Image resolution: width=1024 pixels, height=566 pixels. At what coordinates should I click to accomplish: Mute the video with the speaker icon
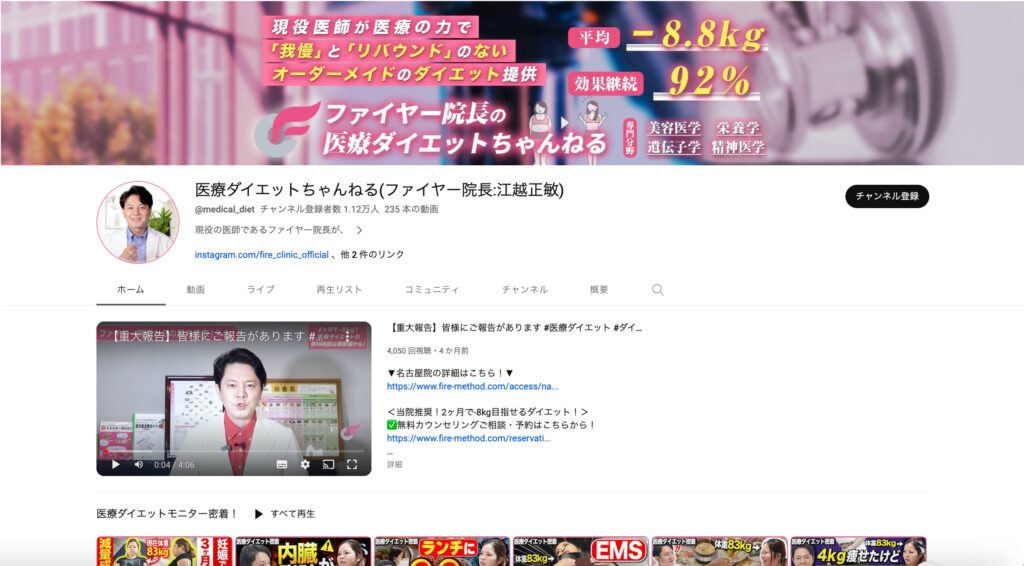coord(138,464)
